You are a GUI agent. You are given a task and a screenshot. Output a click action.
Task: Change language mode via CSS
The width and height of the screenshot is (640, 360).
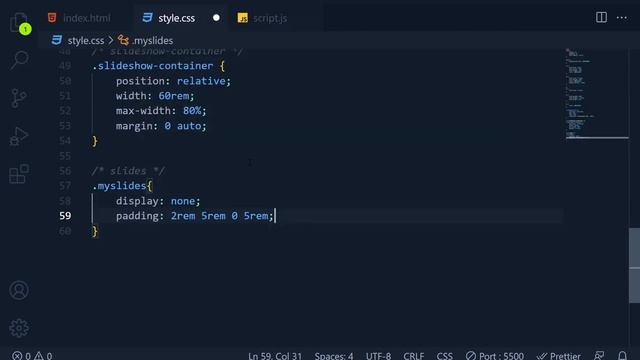tap(444, 356)
